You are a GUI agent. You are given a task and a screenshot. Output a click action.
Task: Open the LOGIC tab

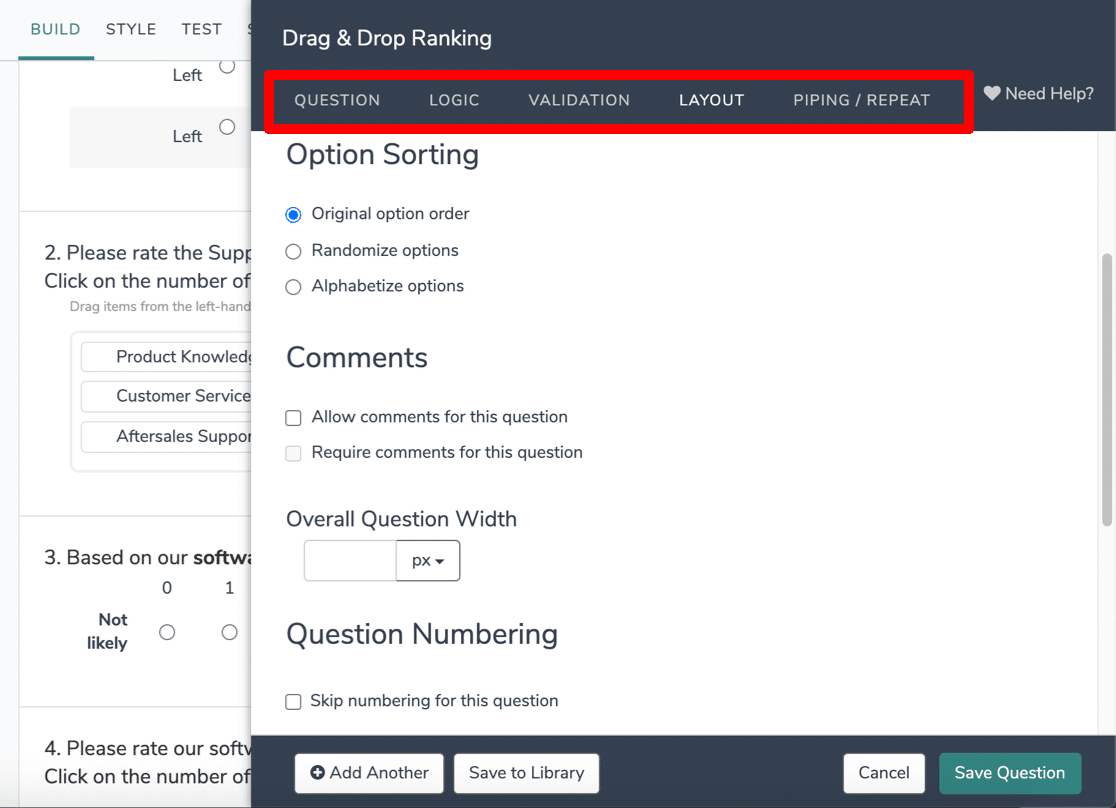tap(454, 100)
